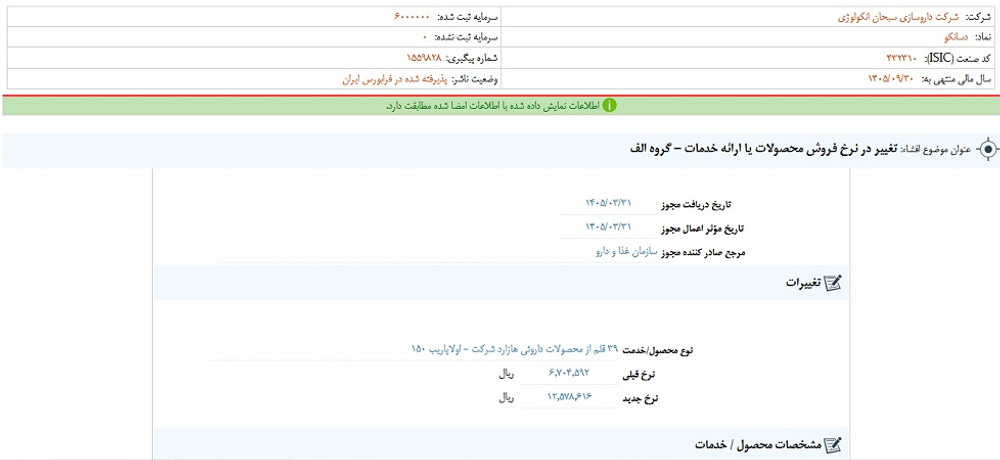Click the label نرخ جدید
This screenshot has height=460, width=1000.
[x=640, y=399]
